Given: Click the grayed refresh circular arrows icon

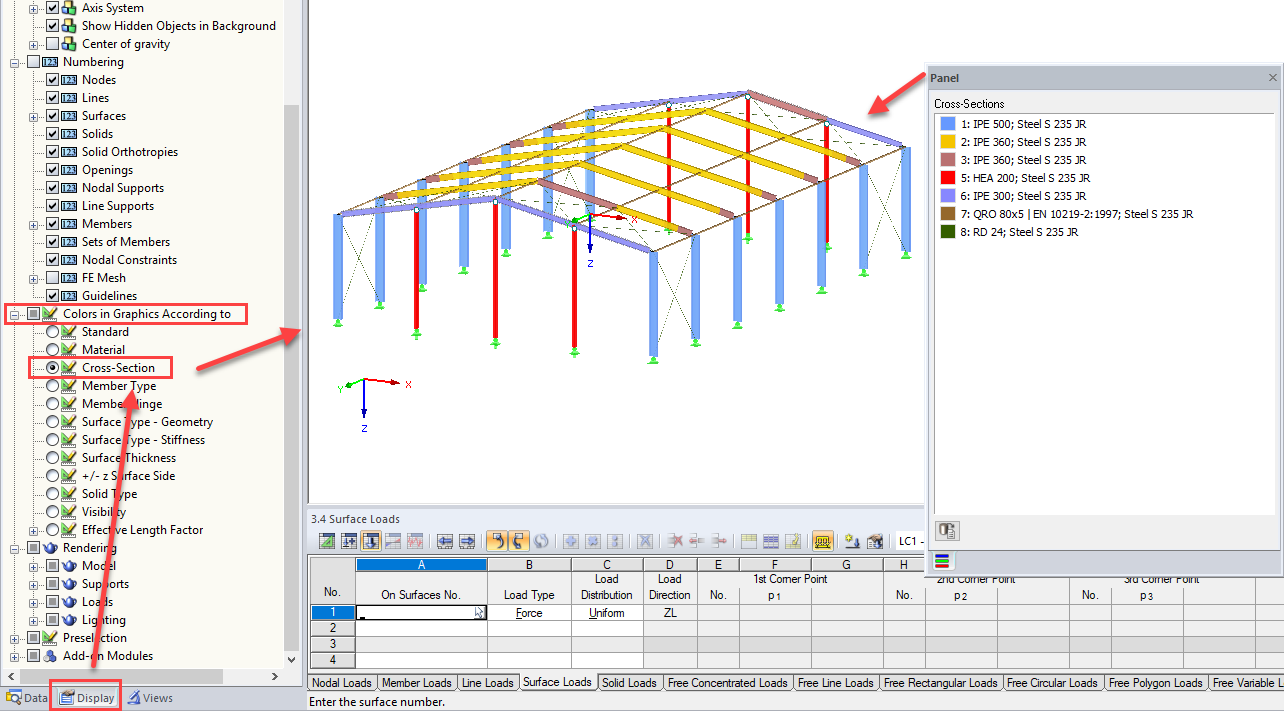Looking at the screenshot, I should click(541, 541).
